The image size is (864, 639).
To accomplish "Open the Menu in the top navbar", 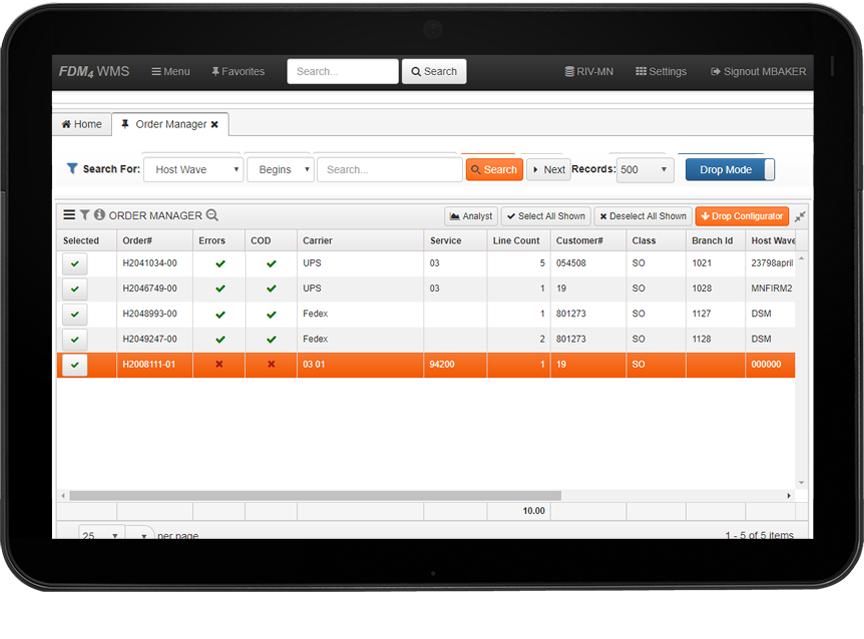I will click(x=170, y=72).
